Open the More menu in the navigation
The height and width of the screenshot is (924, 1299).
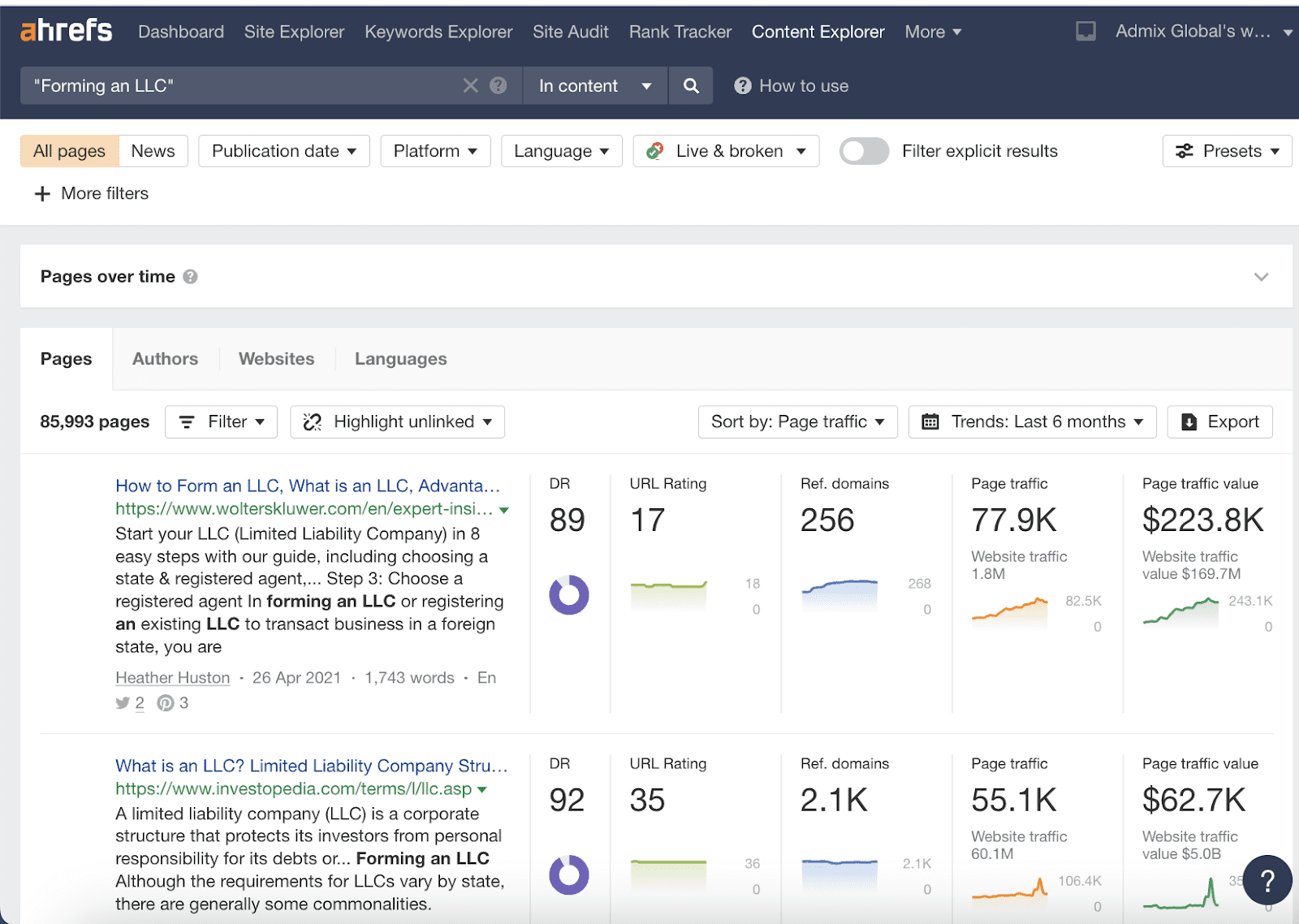coord(933,32)
